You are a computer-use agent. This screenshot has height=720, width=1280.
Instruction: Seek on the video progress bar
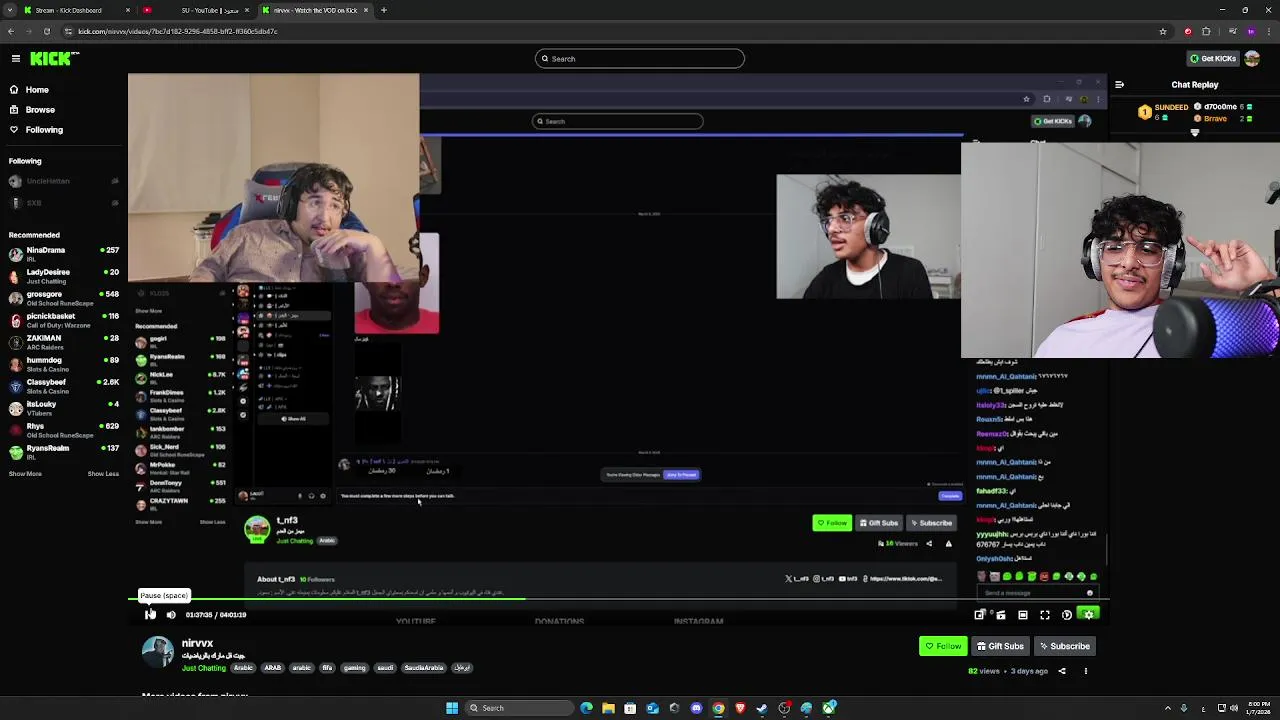point(619,600)
